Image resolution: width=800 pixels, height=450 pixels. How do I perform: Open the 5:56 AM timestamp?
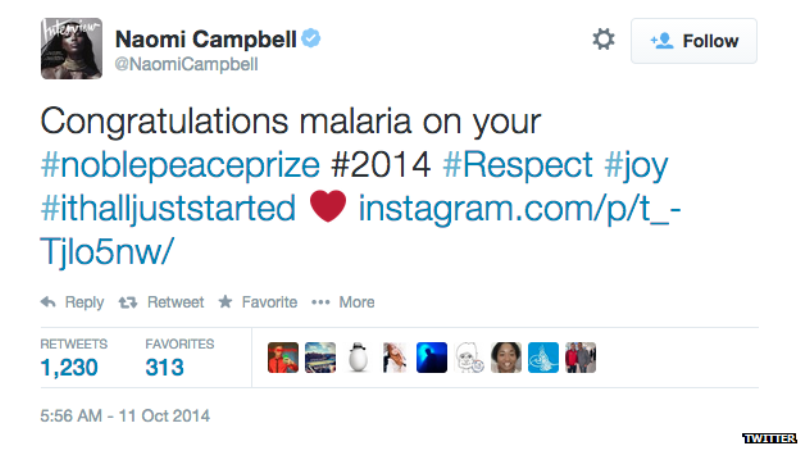[x=125, y=416]
